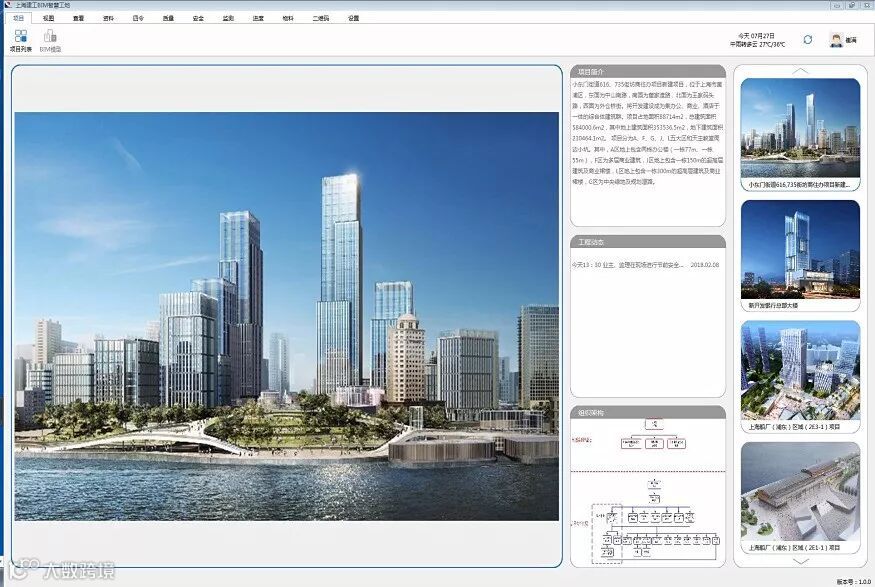The height and width of the screenshot is (587, 875).
Task: Switch to the 视图 tab
Action: point(49,18)
